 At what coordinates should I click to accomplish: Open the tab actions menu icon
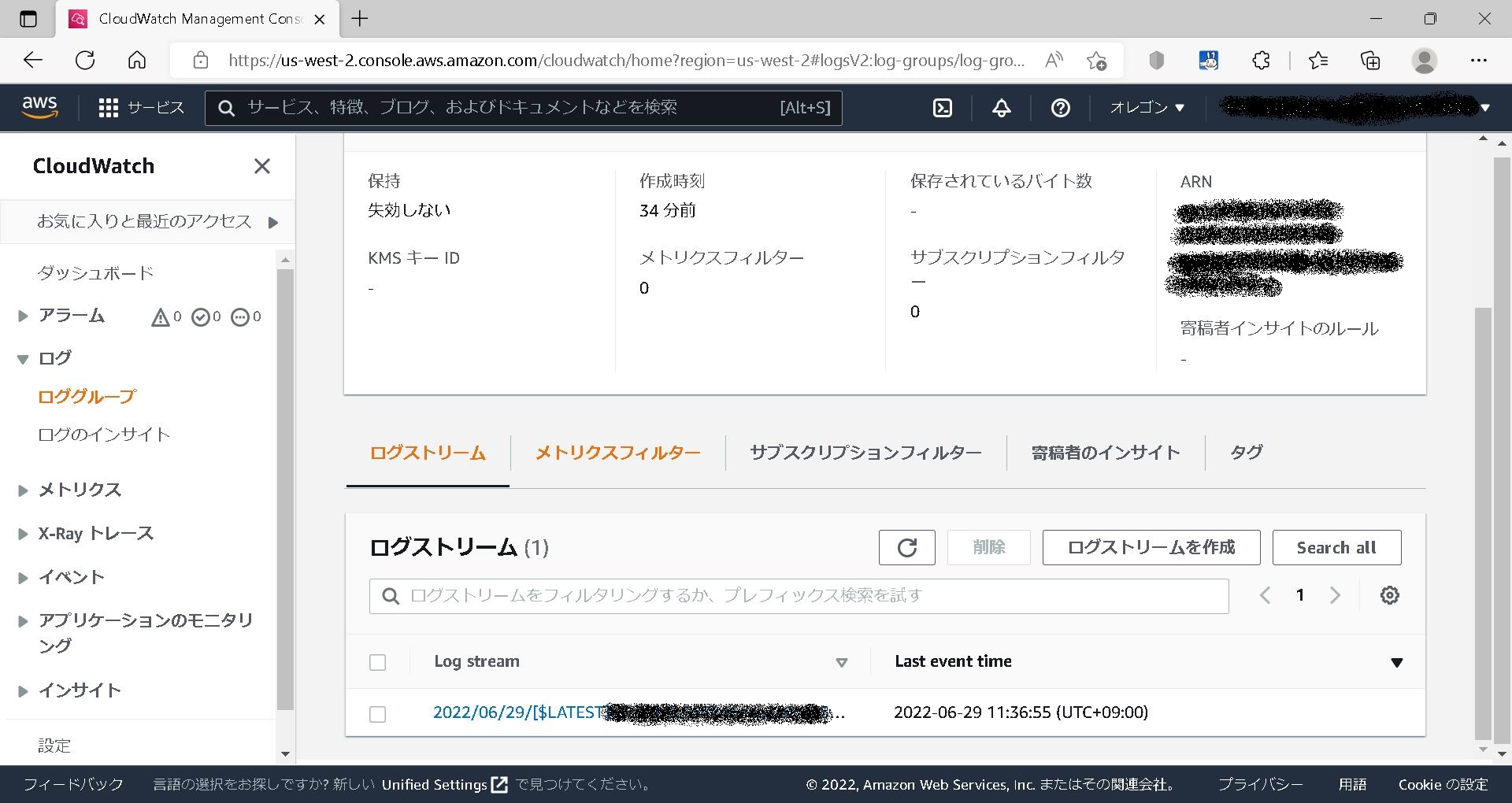[28, 19]
